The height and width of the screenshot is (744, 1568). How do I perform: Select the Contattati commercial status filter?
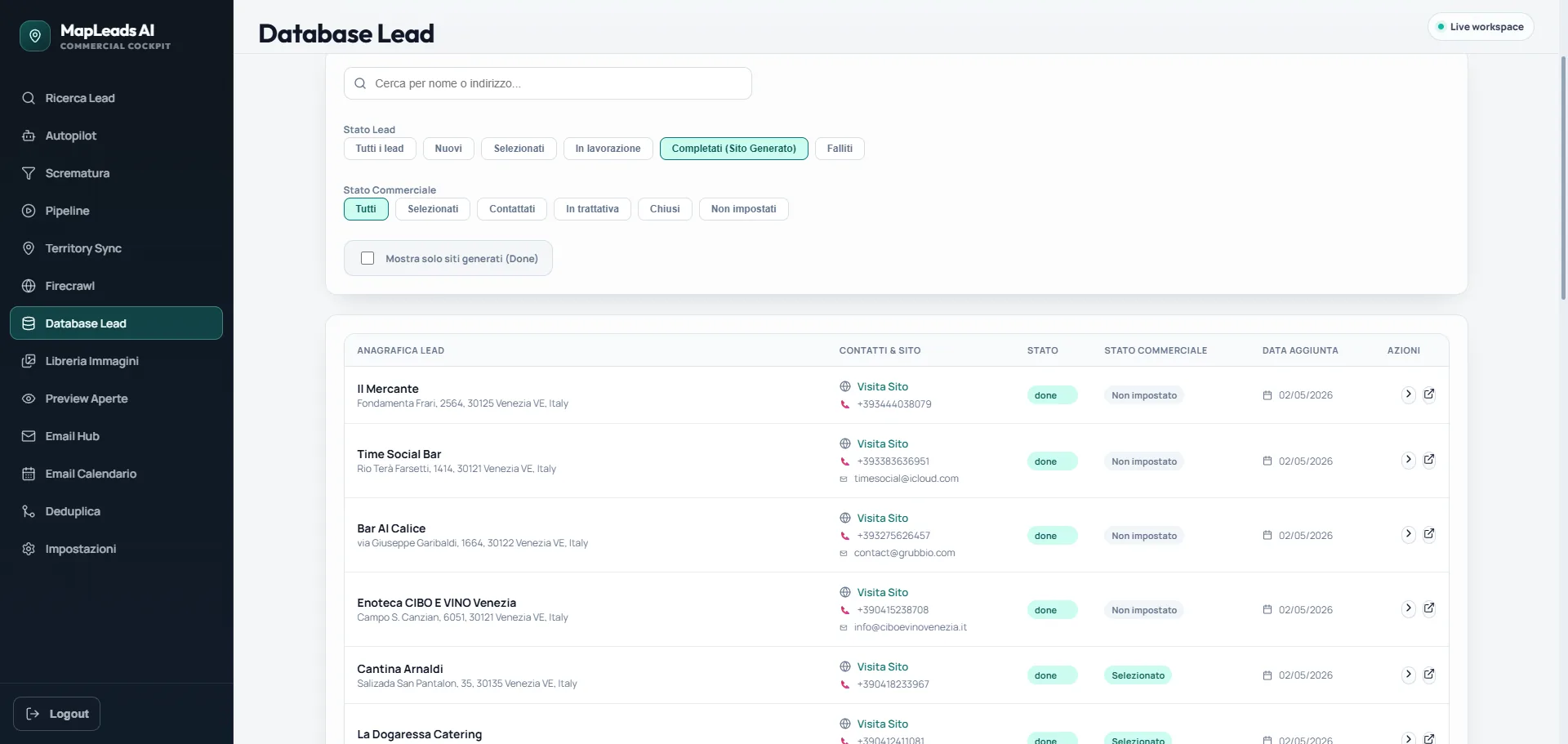pyautogui.click(x=512, y=209)
